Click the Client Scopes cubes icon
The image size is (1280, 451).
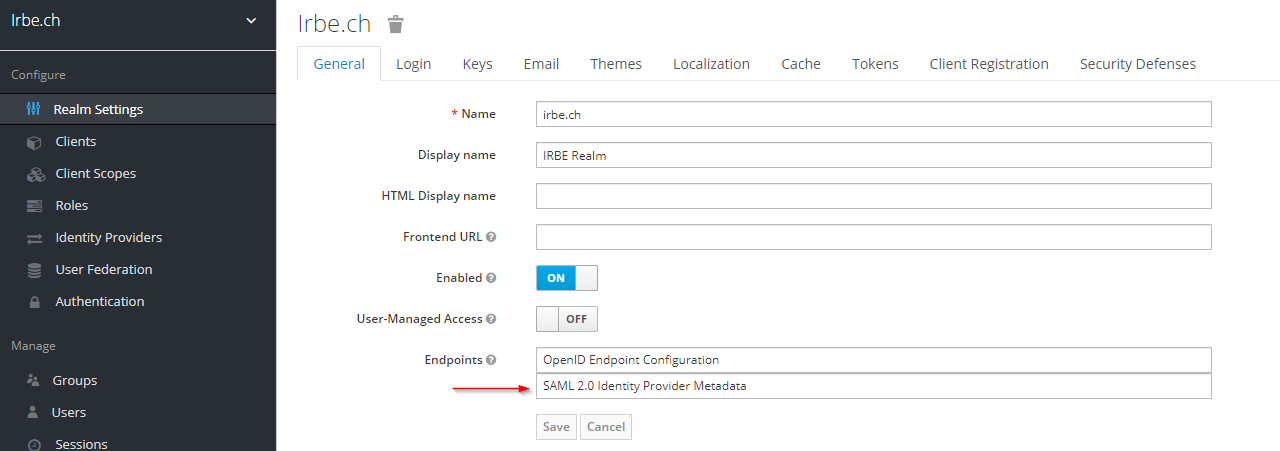(x=35, y=174)
